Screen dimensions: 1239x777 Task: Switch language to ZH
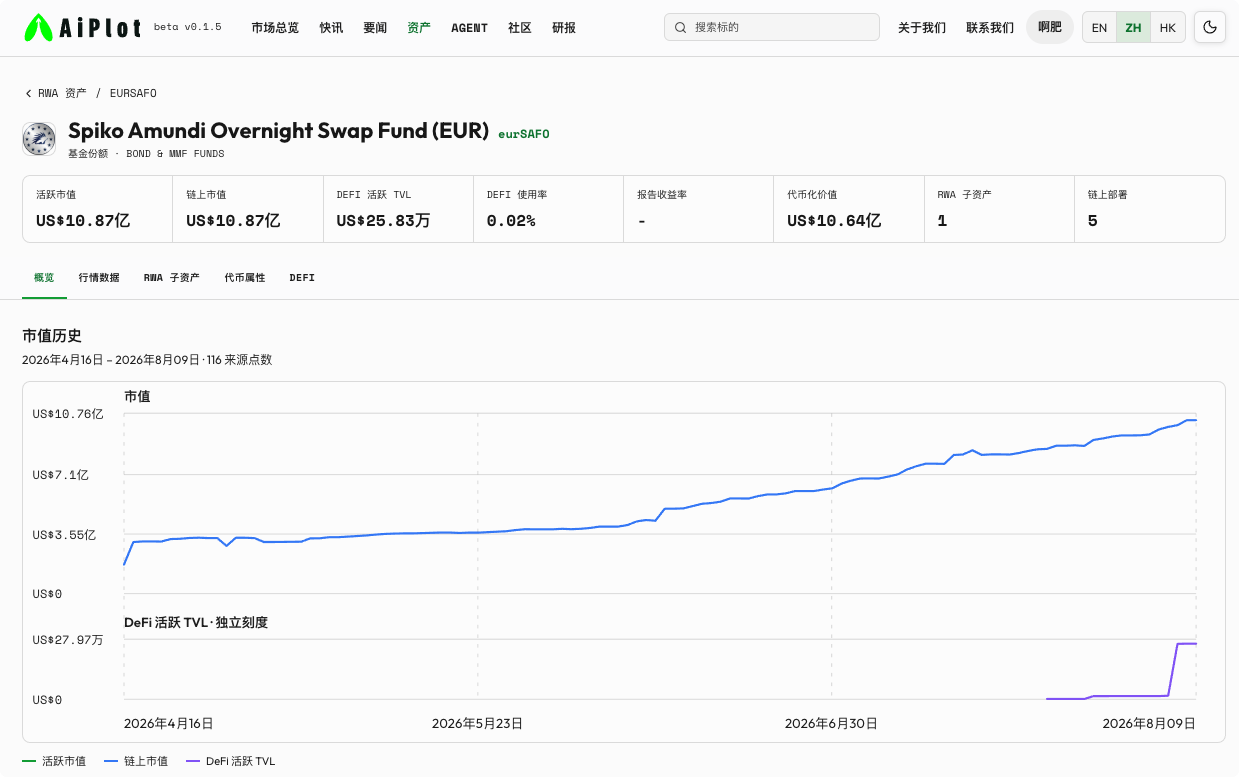click(x=1133, y=27)
